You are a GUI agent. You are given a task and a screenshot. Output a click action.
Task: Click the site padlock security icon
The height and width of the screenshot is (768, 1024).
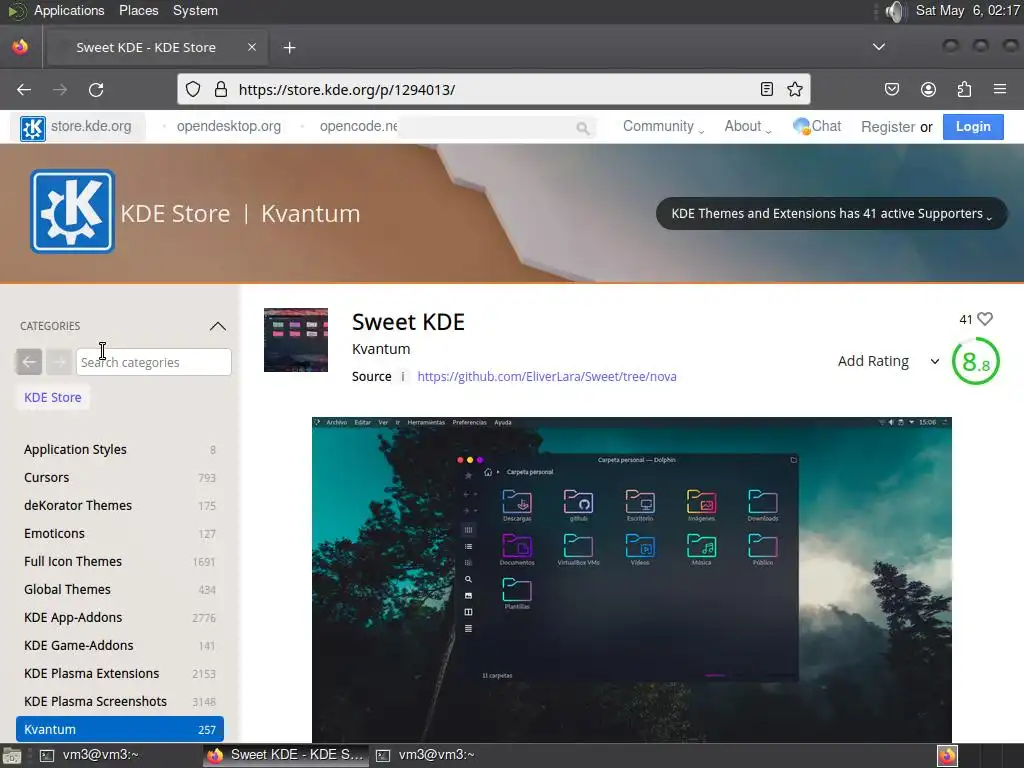(x=221, y=89)
